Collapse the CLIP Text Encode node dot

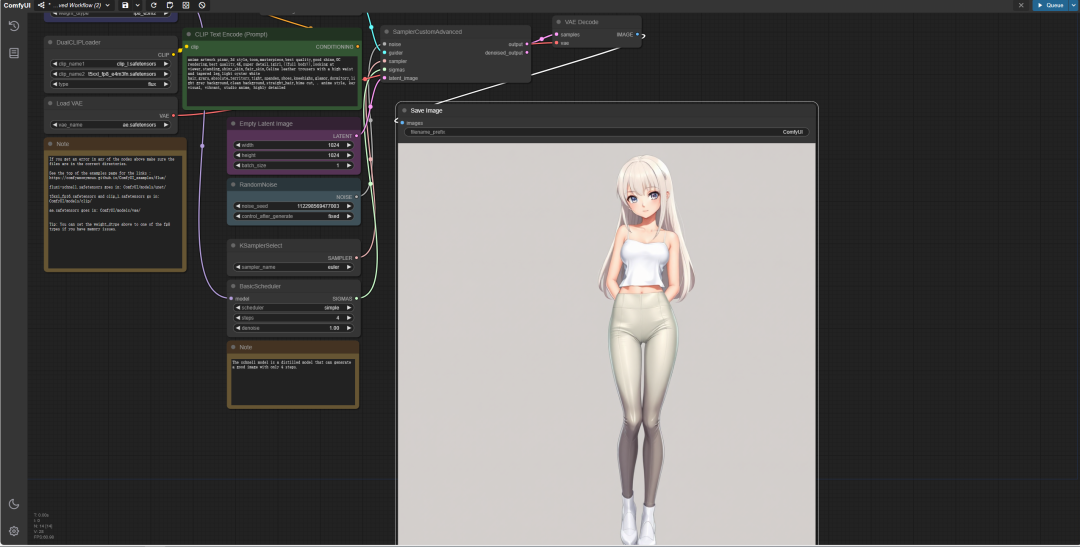[x=189, y=34]
